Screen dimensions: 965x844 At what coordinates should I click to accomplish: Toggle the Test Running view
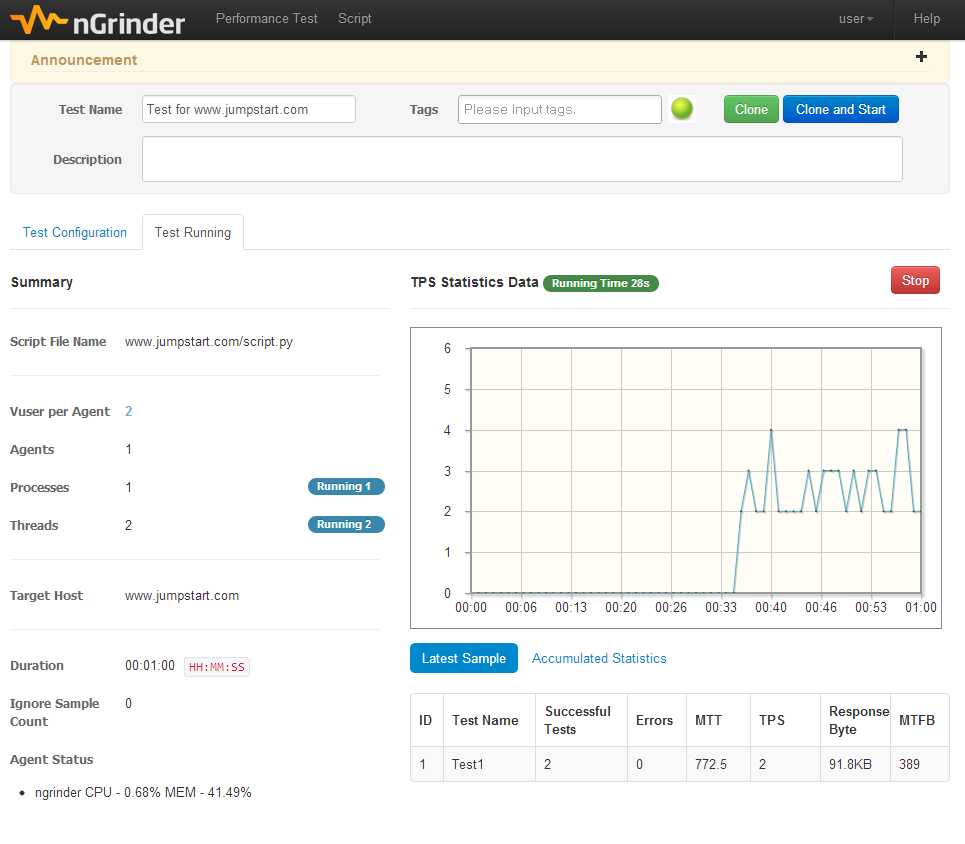coord(192,232)
